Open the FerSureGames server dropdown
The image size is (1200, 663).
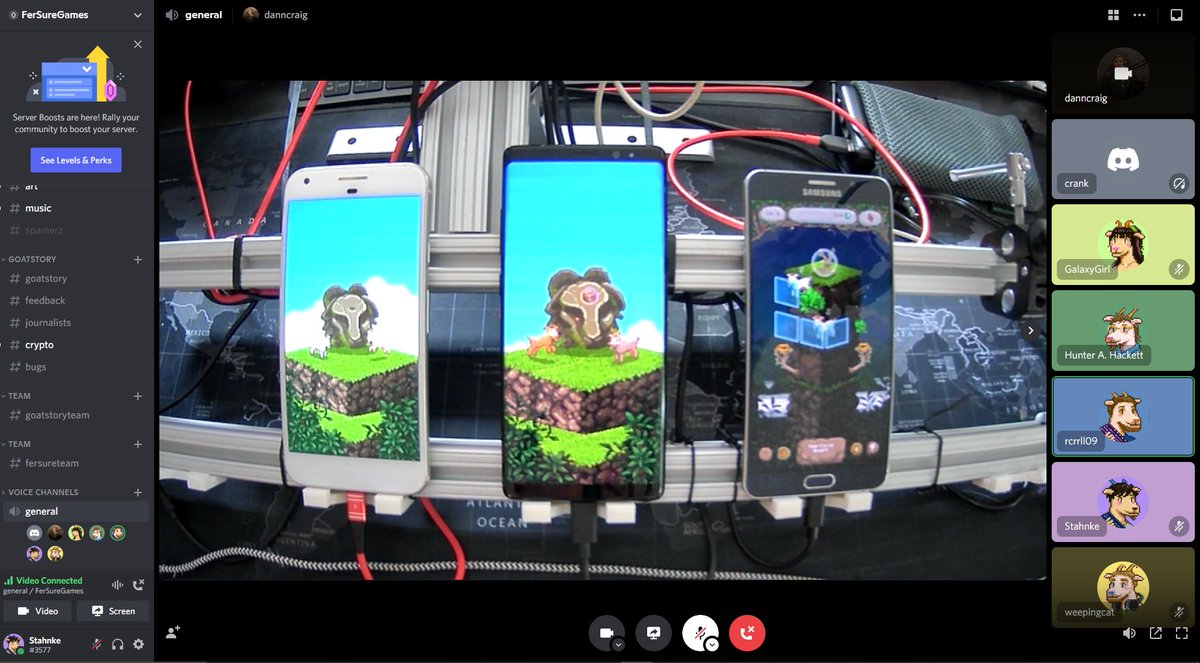77,15
